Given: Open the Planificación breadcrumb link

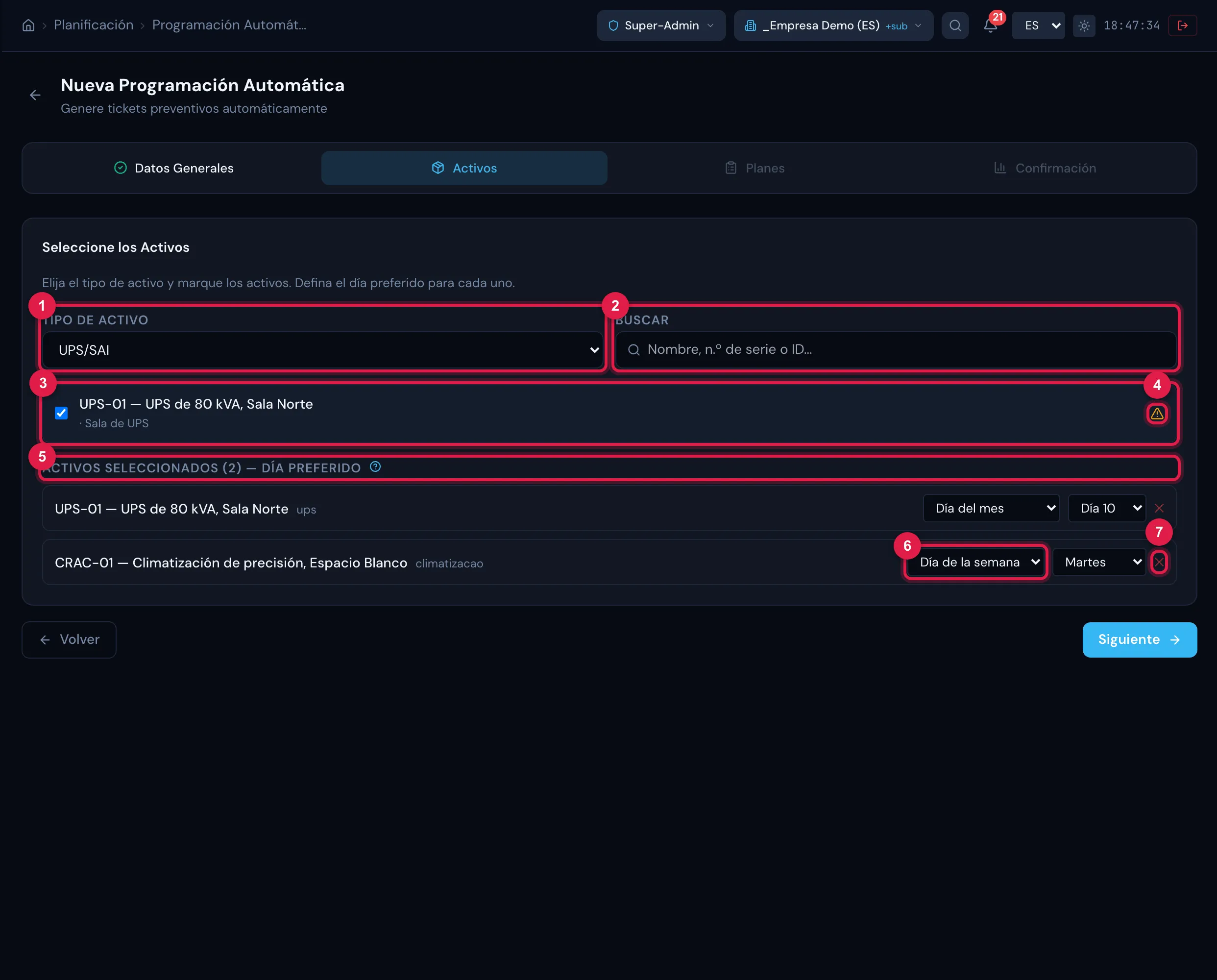Looking at the screenshot, I should point(94,25).
